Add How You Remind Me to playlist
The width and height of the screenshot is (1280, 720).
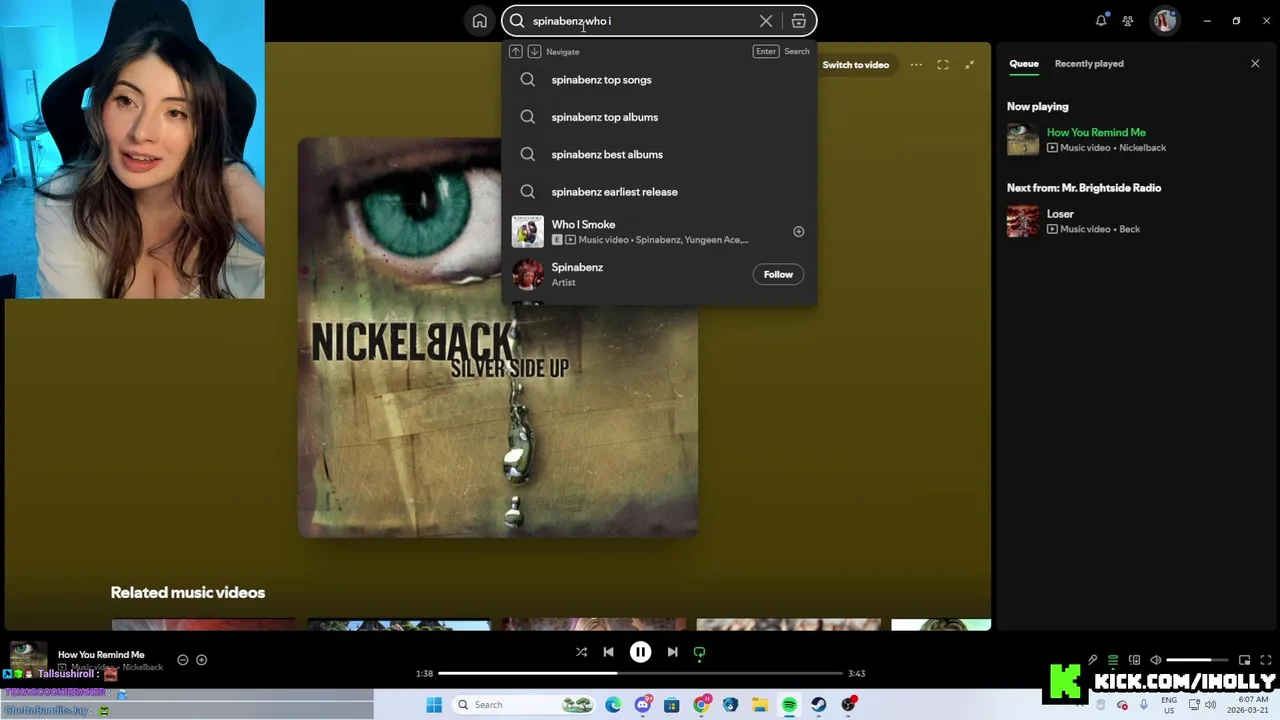coord(201,660)
